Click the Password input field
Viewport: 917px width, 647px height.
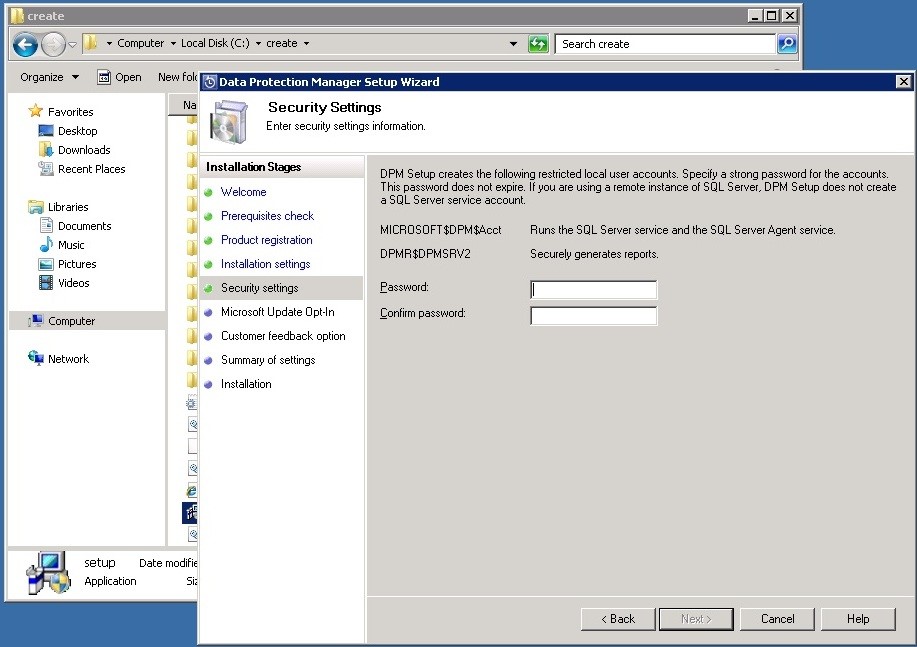click(593, 290)
